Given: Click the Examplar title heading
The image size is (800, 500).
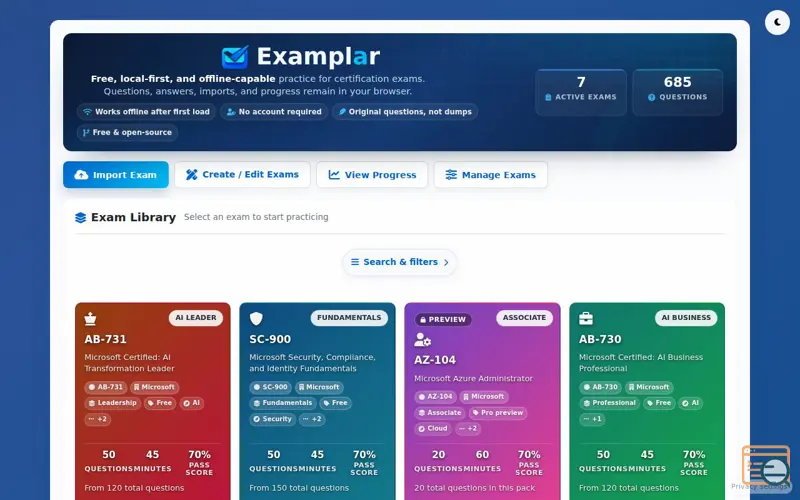Looking at the screenshot, I should 318,57.
